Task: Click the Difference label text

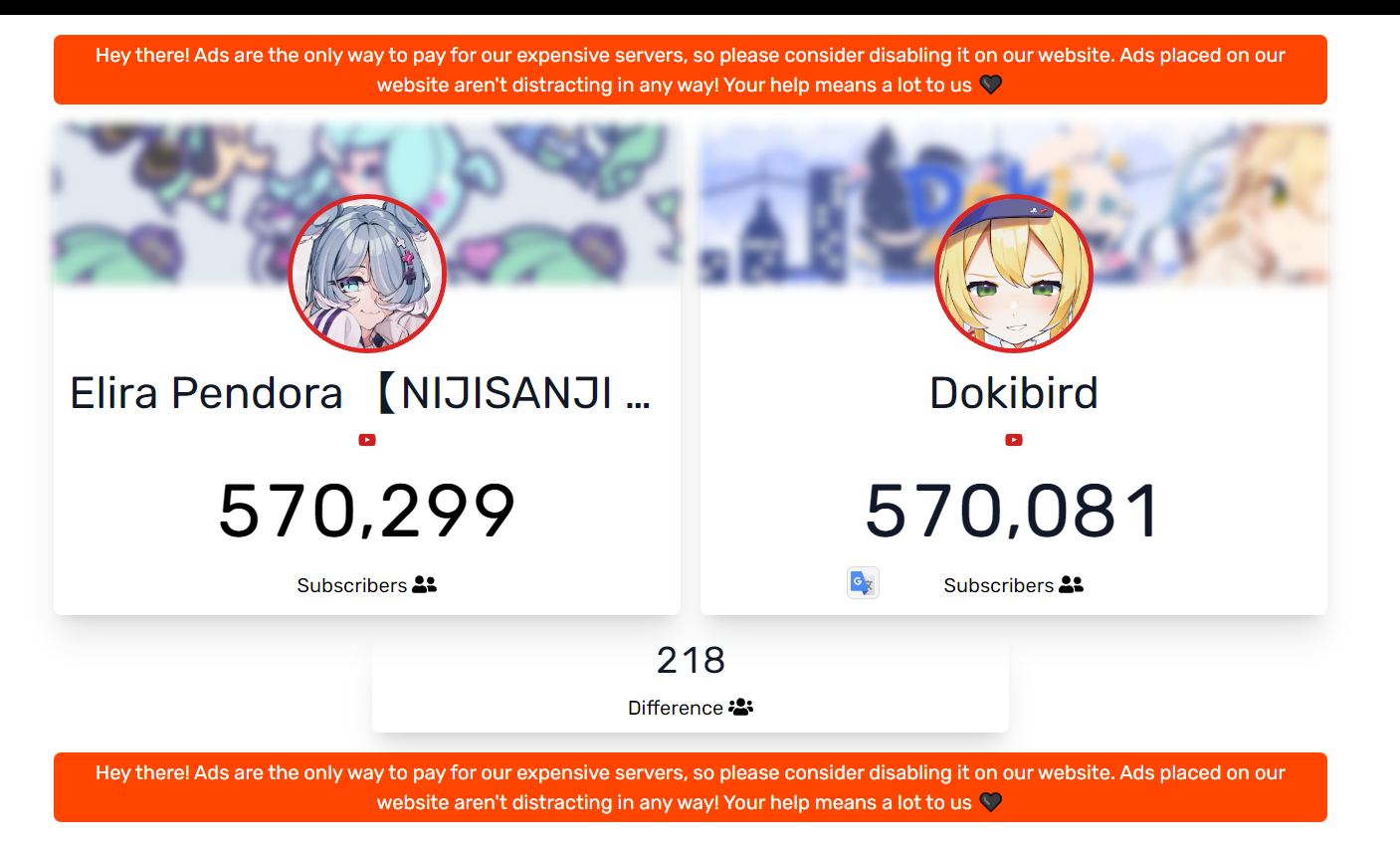Action: click(676, 708)
